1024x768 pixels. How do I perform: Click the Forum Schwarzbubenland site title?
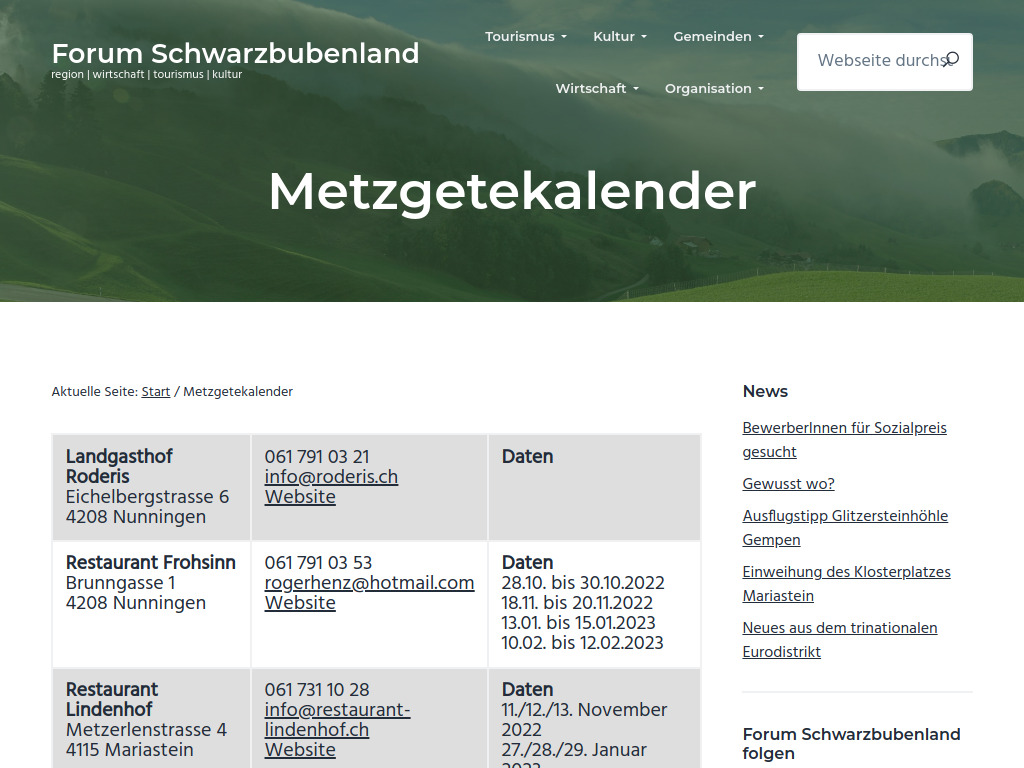(x=236, y=54)
